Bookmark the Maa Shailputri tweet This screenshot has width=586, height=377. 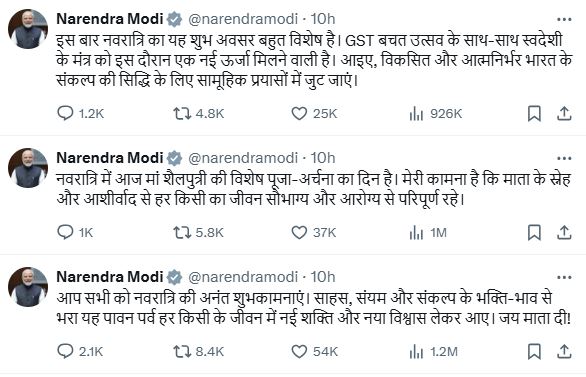[x=534, y=232]
